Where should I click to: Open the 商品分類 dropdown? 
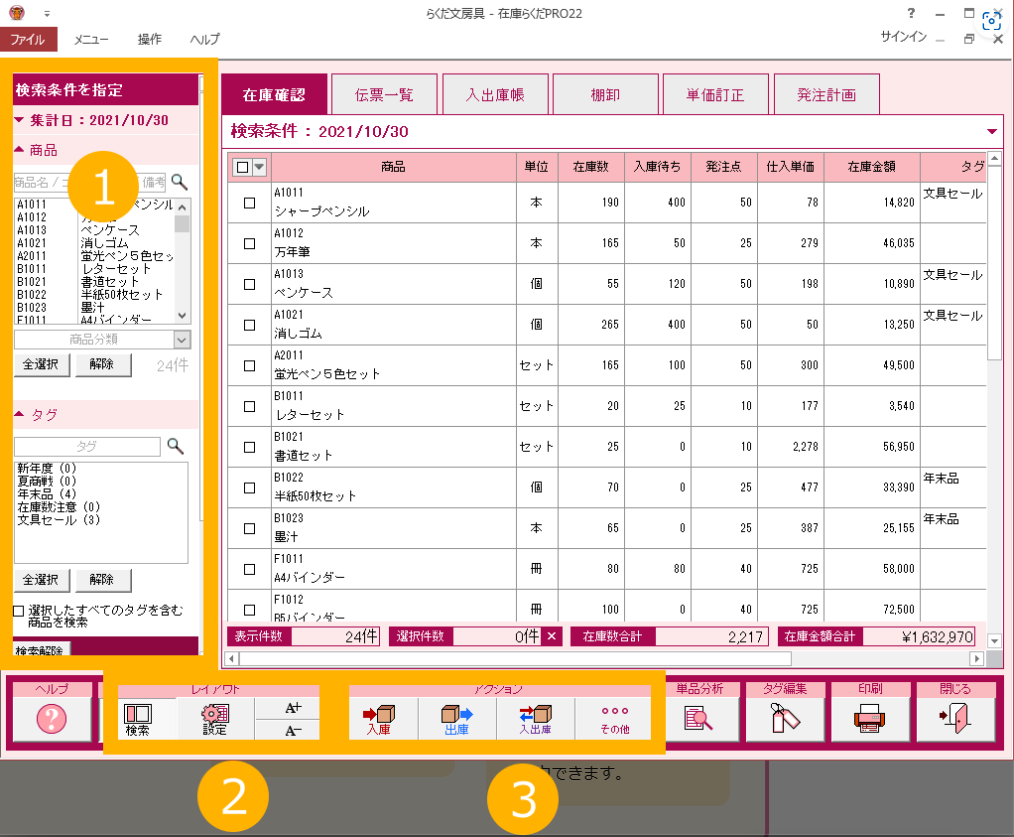[181, 340]
